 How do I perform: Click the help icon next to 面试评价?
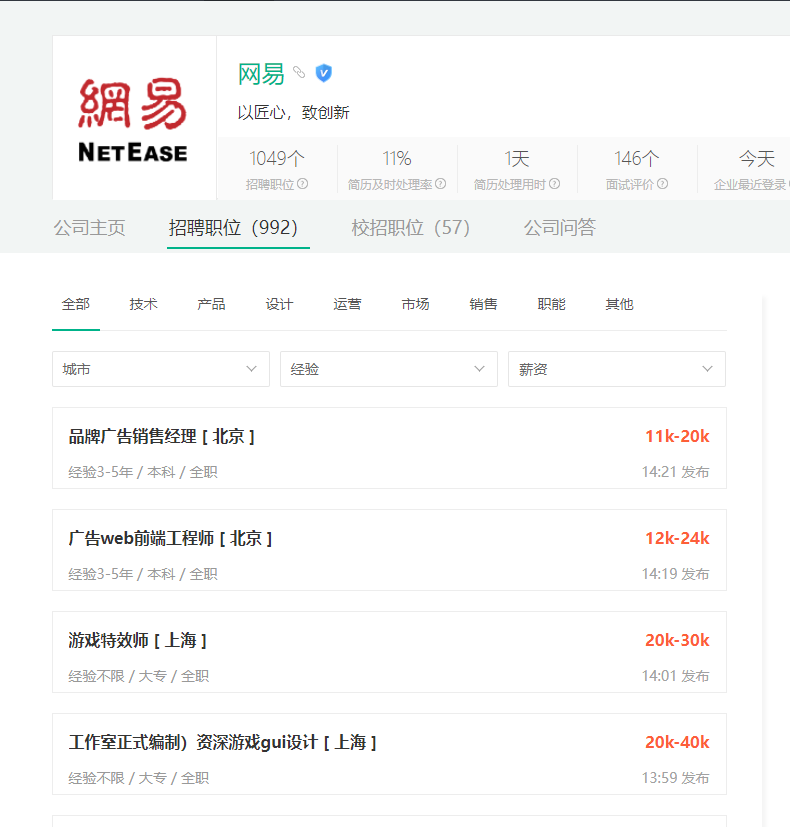click(662, 184)
